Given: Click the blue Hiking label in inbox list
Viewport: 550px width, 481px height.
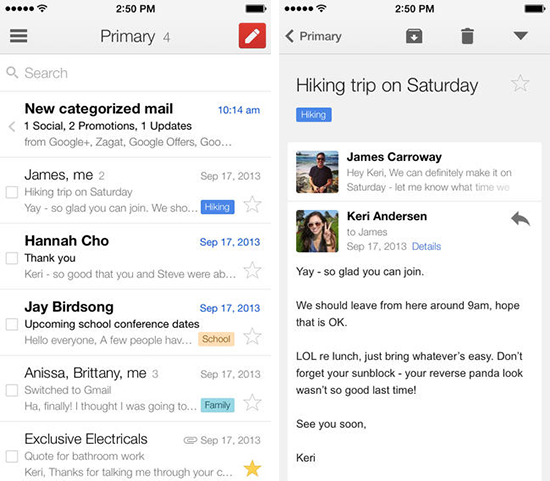Looking at the screenshot, I should [x=217, y=207].
